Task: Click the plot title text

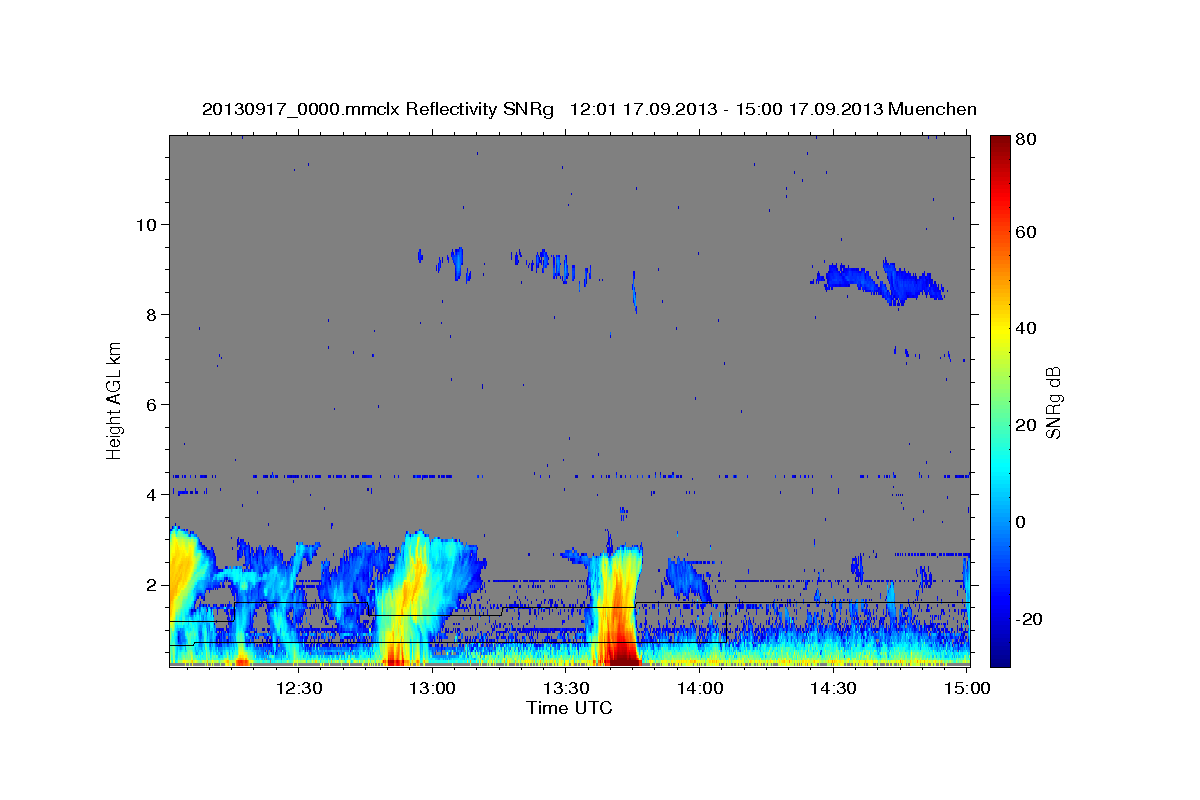Action: pos(589,109)
